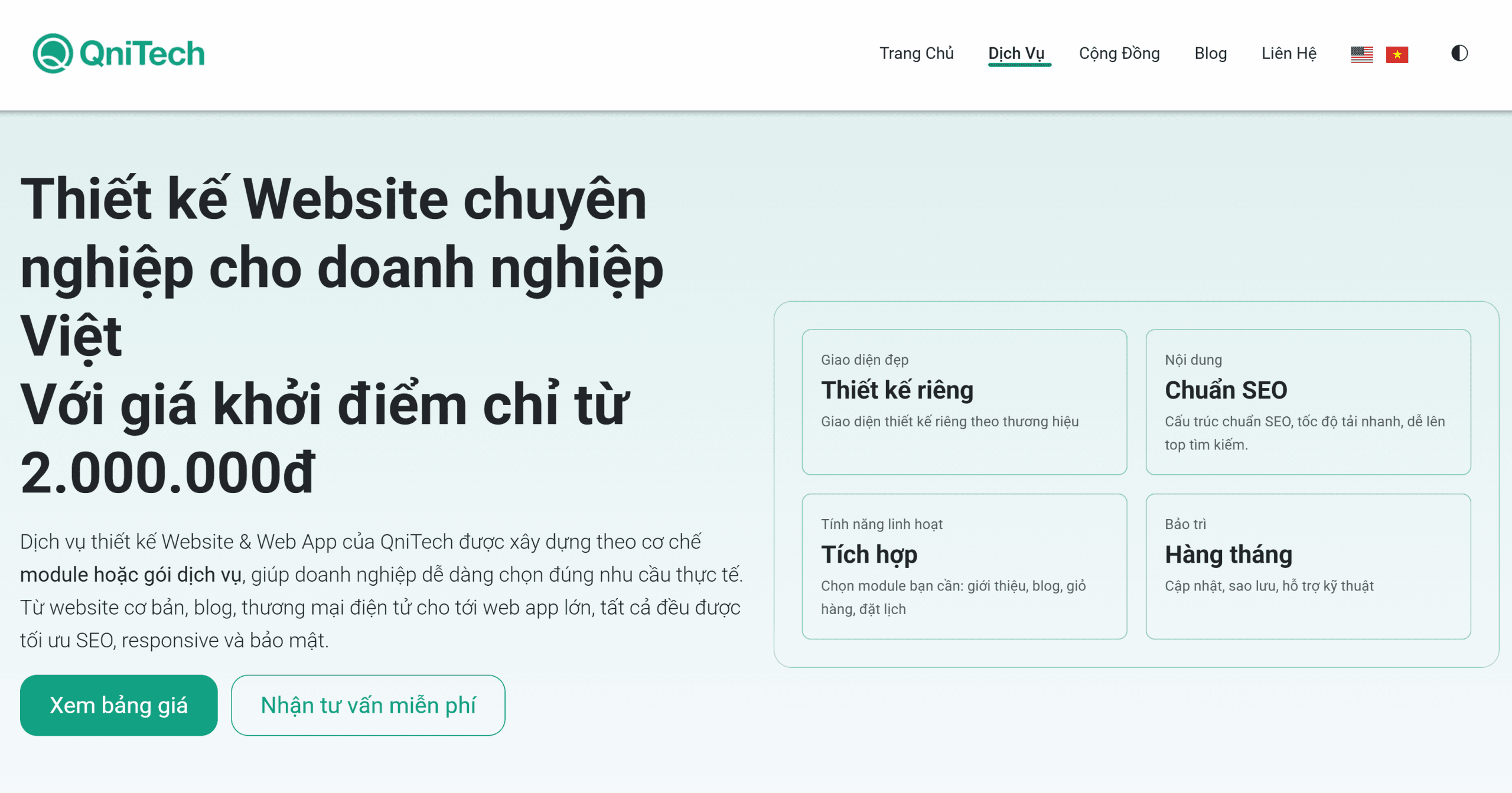
Task: Select the Hàng tháng maintenance card
Action: tap(1308, 566)
